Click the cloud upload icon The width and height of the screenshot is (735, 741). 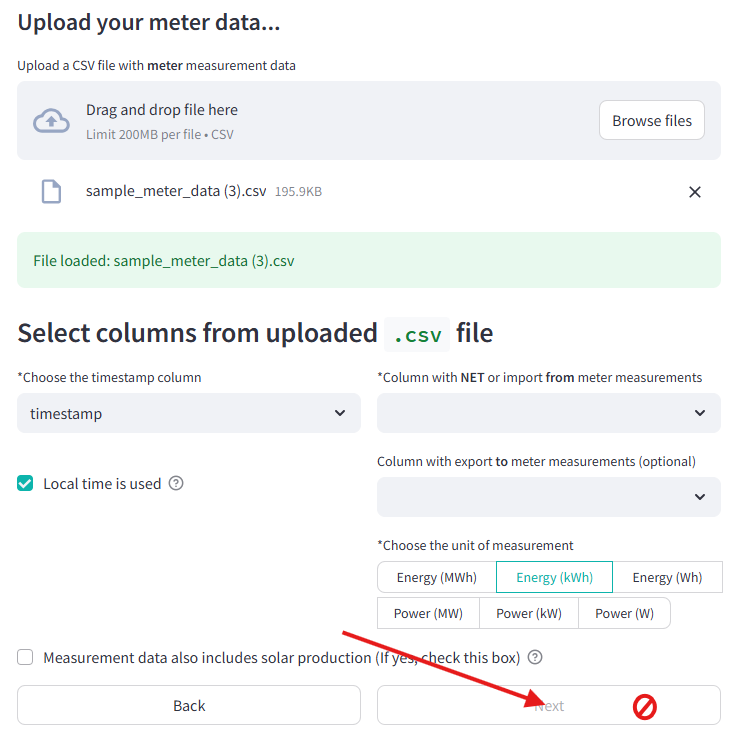tap(51, 121)
